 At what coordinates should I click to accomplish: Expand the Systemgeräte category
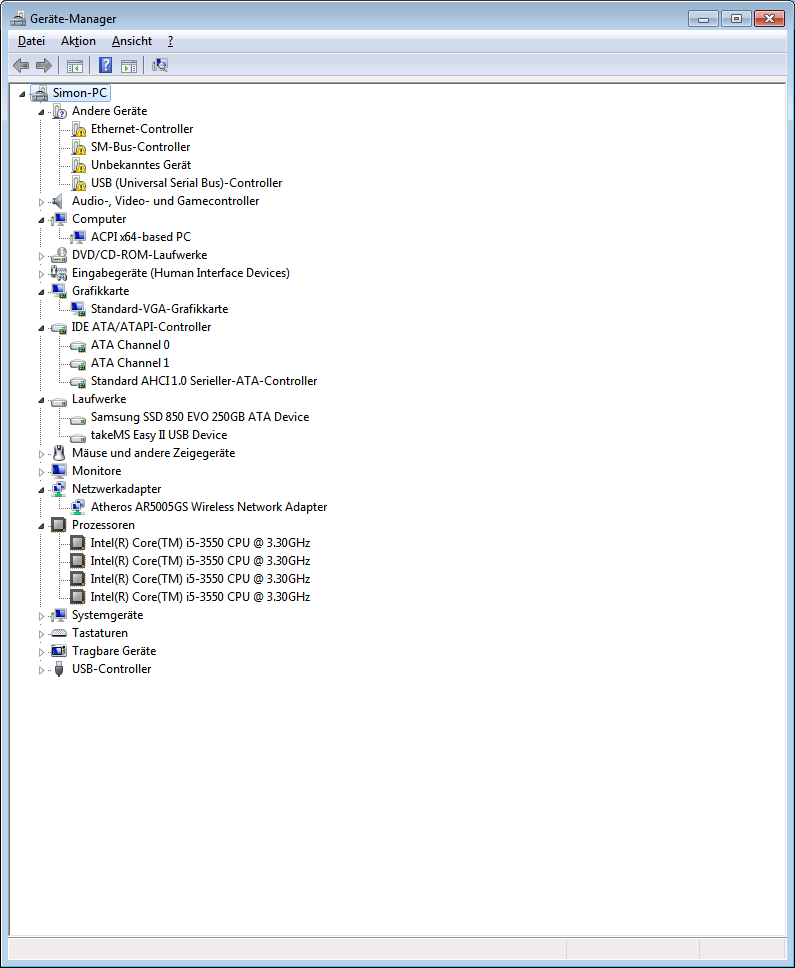click(x=41, y=616)
